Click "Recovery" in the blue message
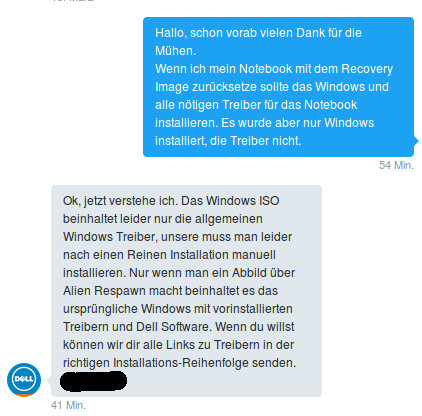Image resolution: width=422 pixels, height=416 pixels. 367,69
